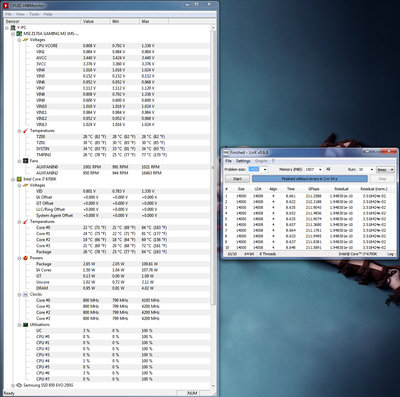Image resolution: width=400 pixels, height=397 pixels.
Task: Click the MSI Z170A motherboard icon
Action: [x=19, y=34]
